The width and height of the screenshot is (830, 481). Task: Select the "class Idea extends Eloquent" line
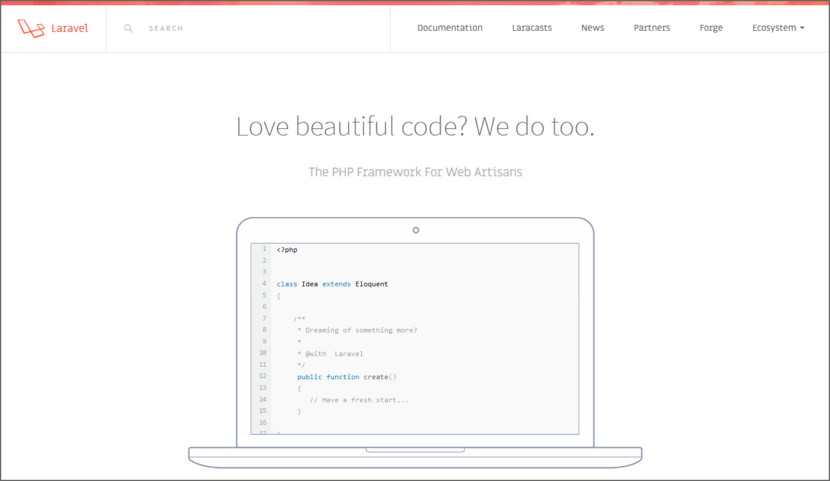[332, 284]
